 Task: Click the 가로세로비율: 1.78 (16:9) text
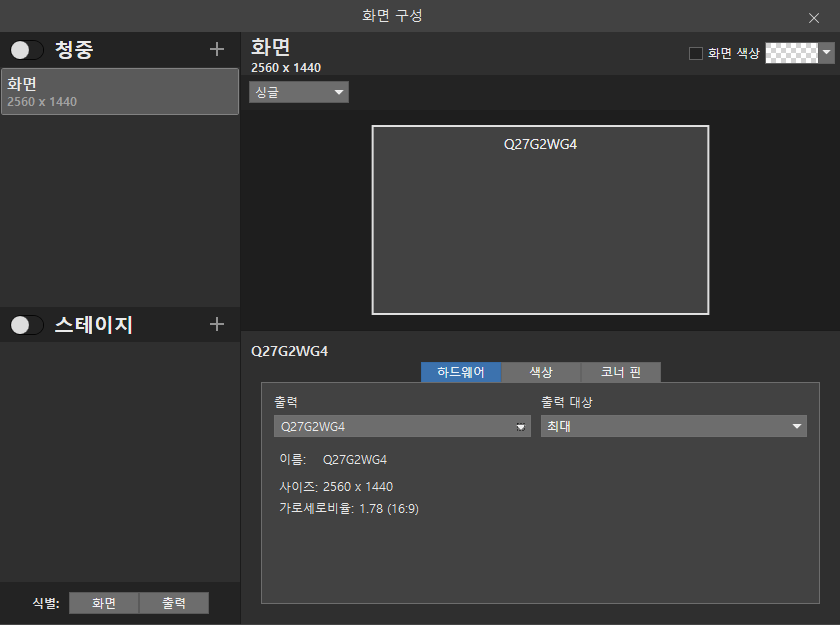349,508
